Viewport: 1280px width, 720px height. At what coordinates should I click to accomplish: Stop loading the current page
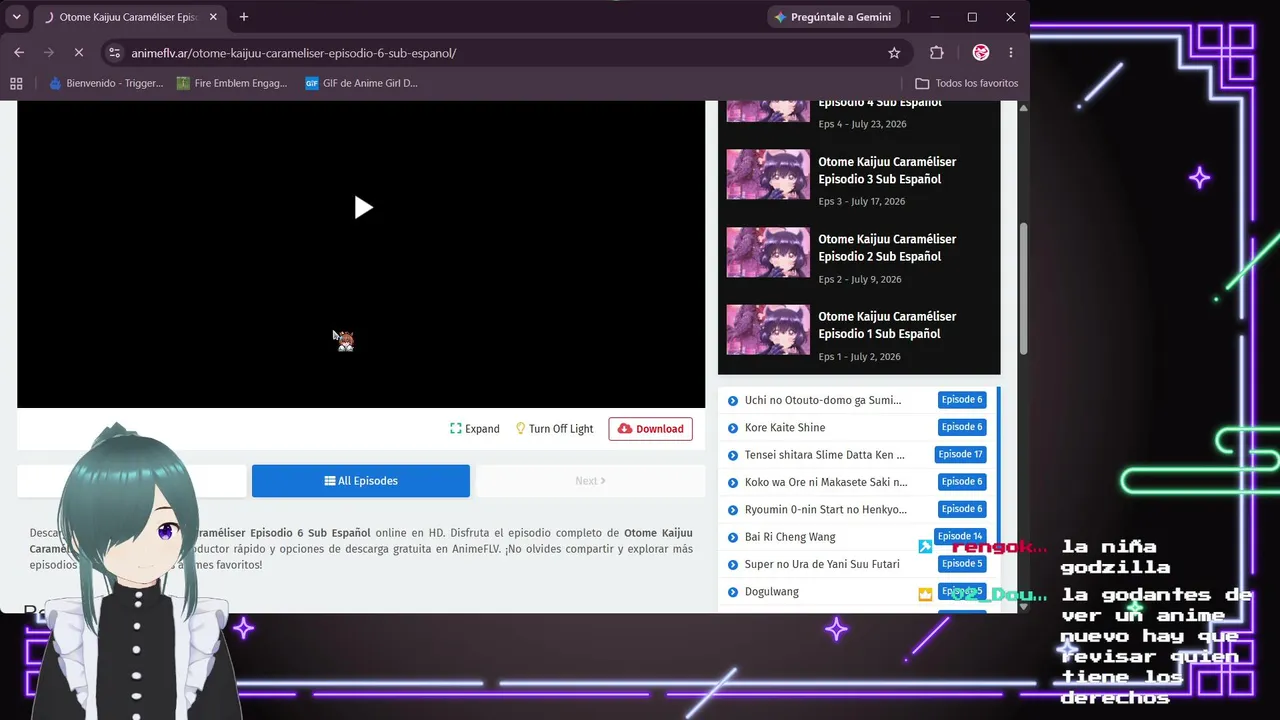[77, 53]
